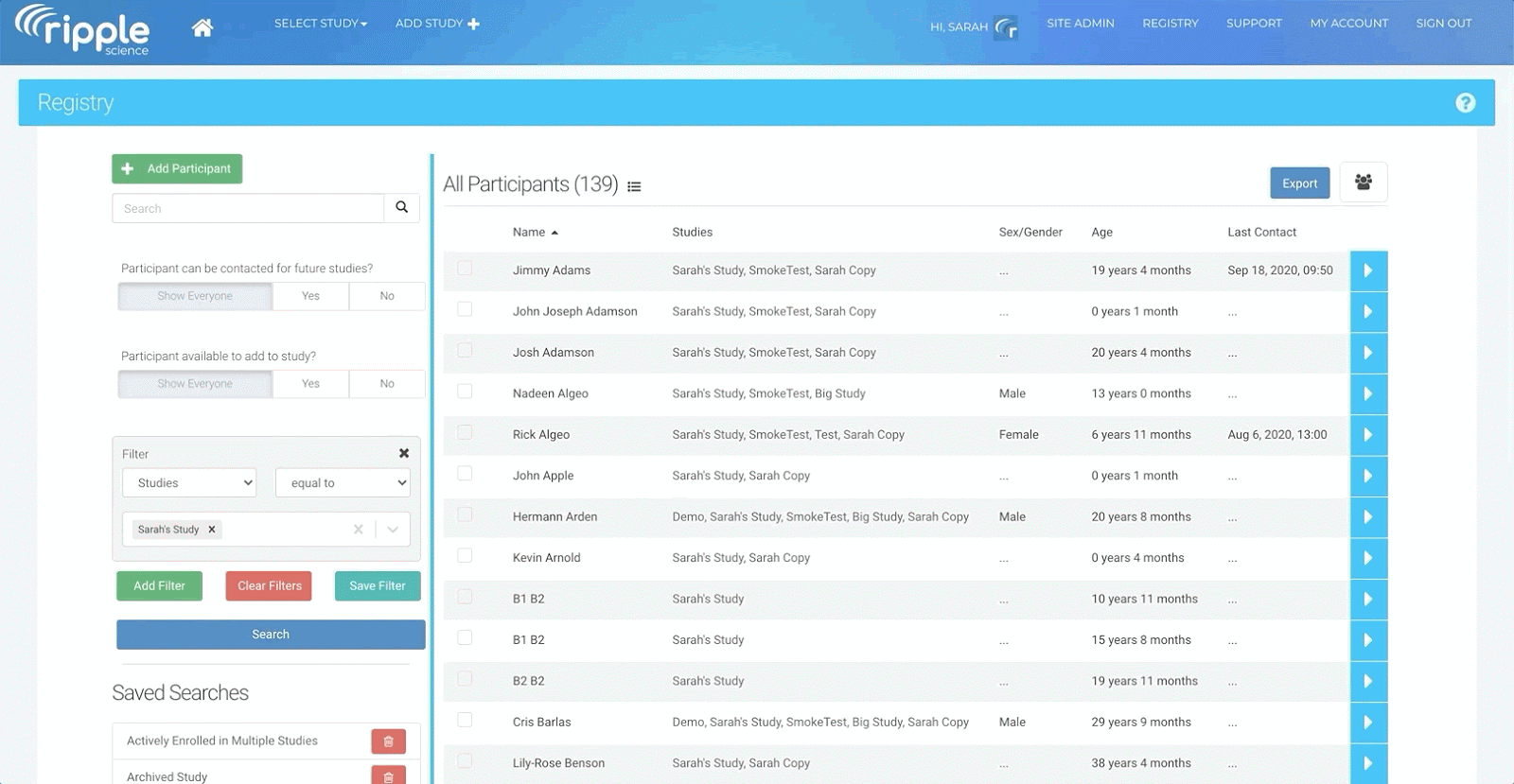Image resolution: width=1514 pixels, height=784 pixels.
Task: Close the Filter panel with X icon
Action: 404,454
